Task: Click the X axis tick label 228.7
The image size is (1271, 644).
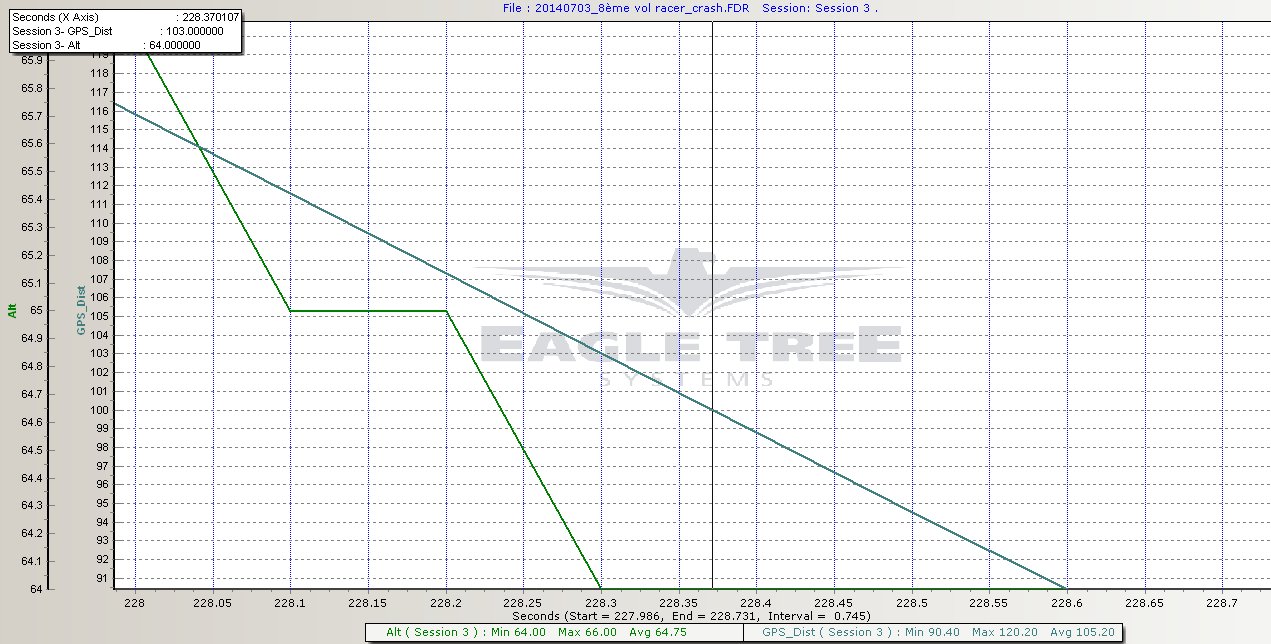Action: (1222, 603)
